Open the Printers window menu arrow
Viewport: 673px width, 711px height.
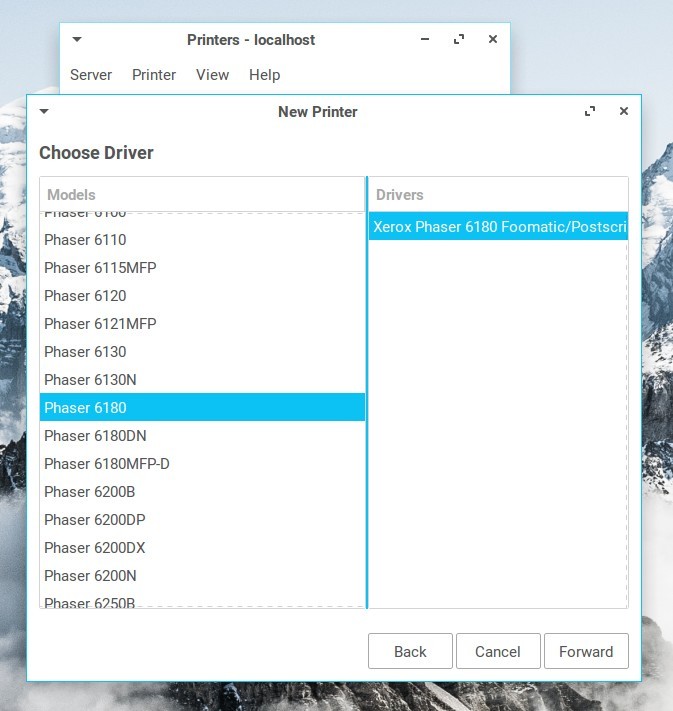point(77,40)
